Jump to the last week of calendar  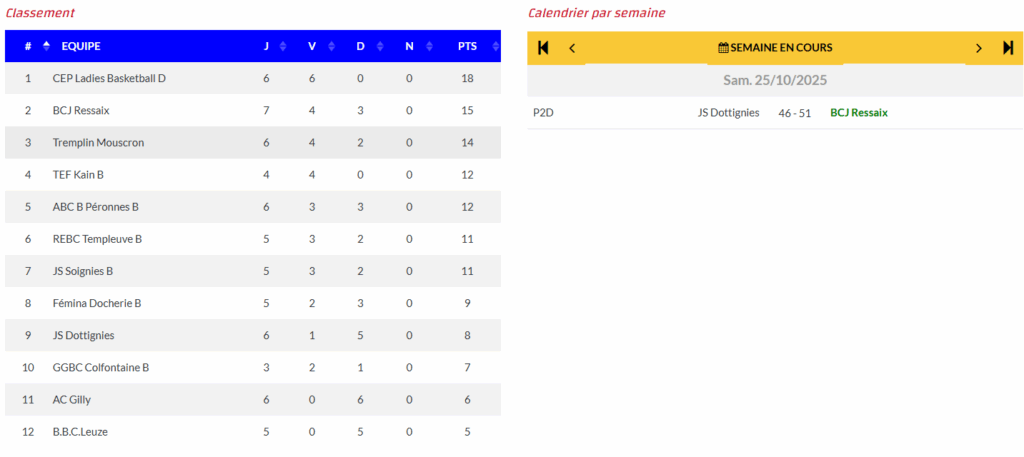pyautogui.click(x=1008, y=48)
